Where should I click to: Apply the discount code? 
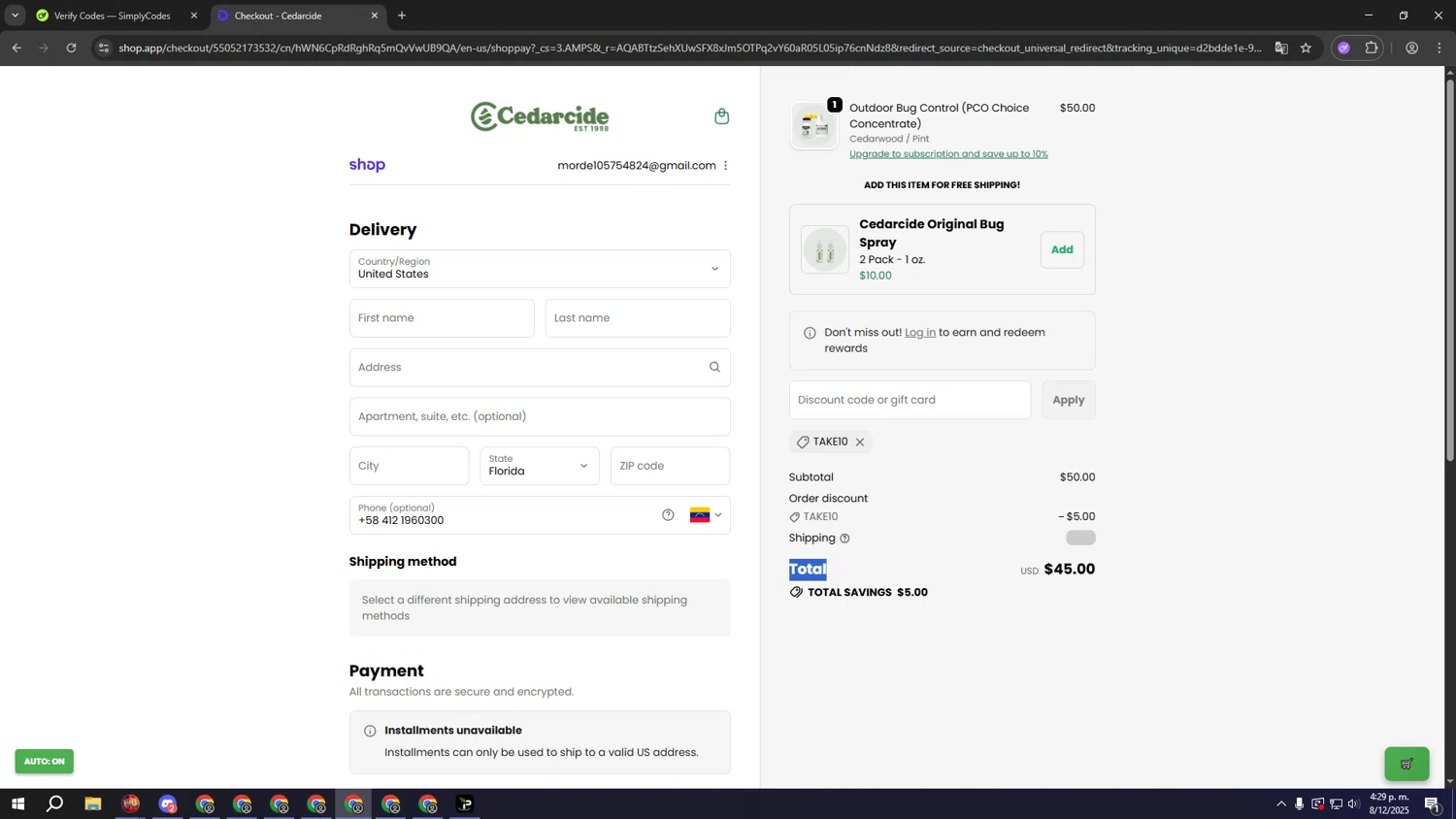point(1069,400)
